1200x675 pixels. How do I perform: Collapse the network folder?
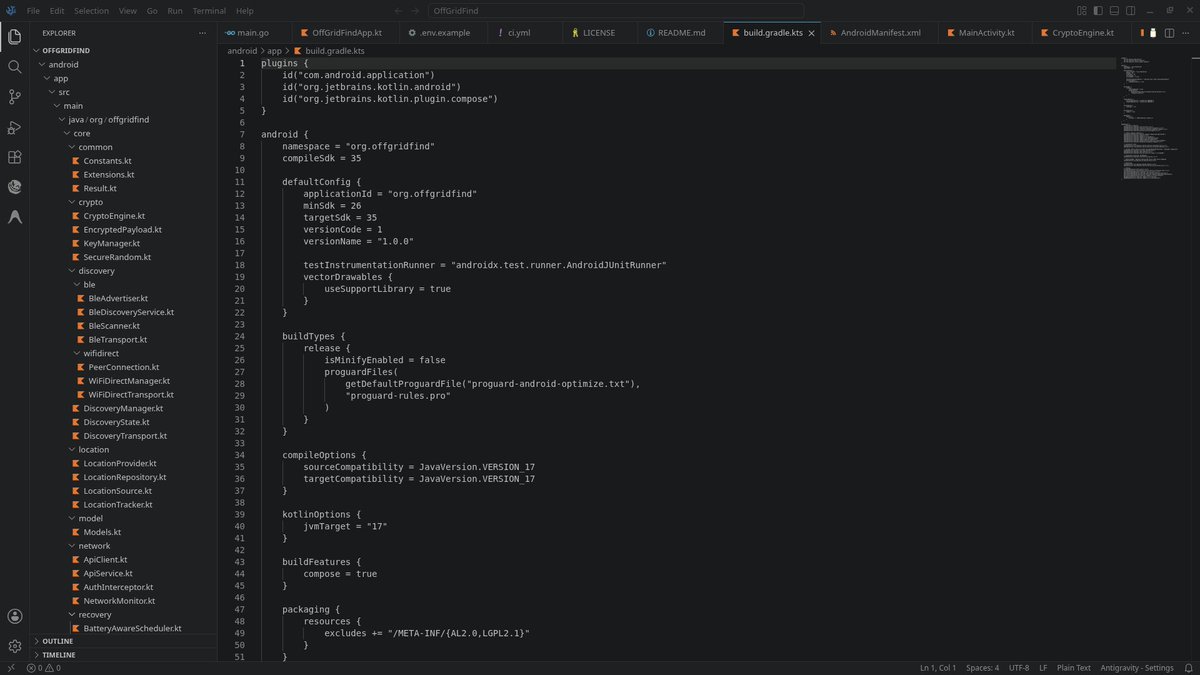[125, 546]
